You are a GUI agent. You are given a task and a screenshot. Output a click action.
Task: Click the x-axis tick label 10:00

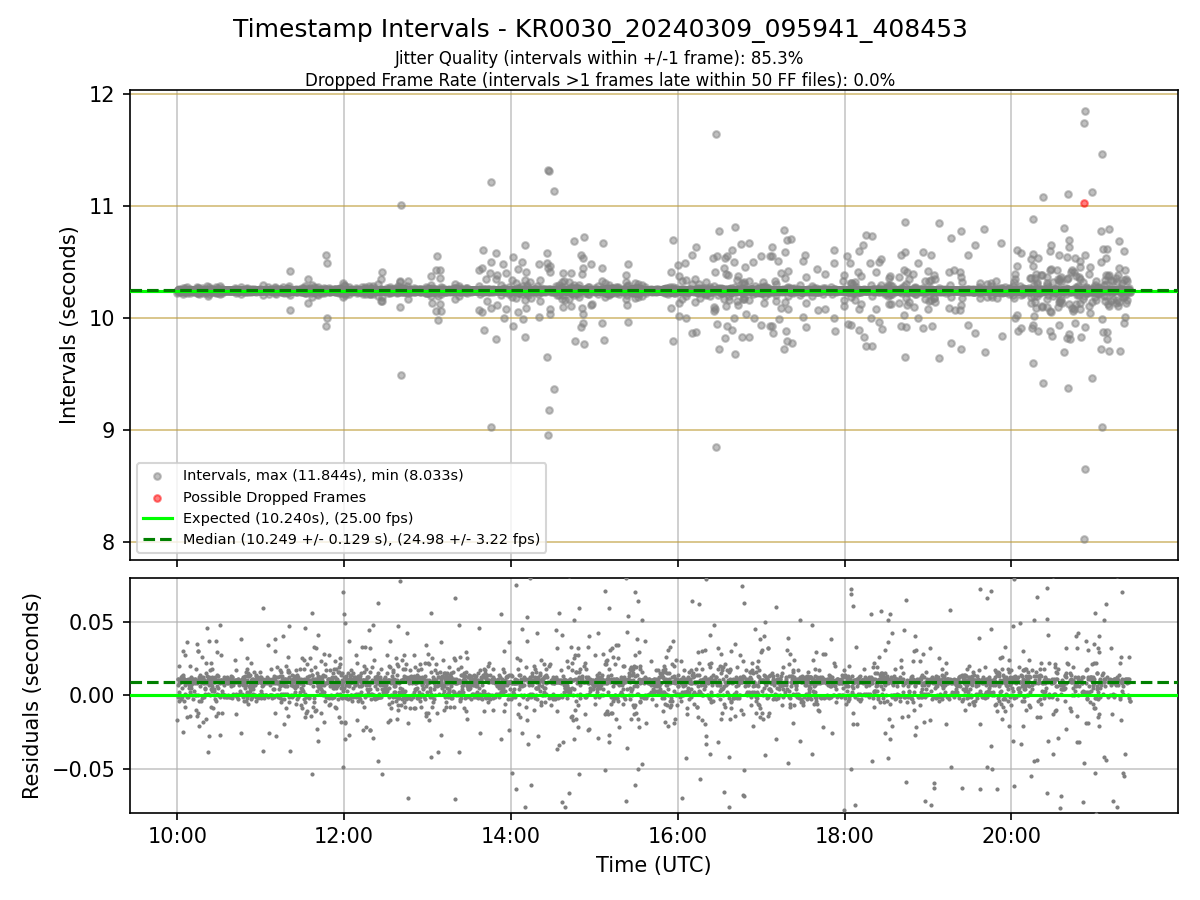pos(177,835)
